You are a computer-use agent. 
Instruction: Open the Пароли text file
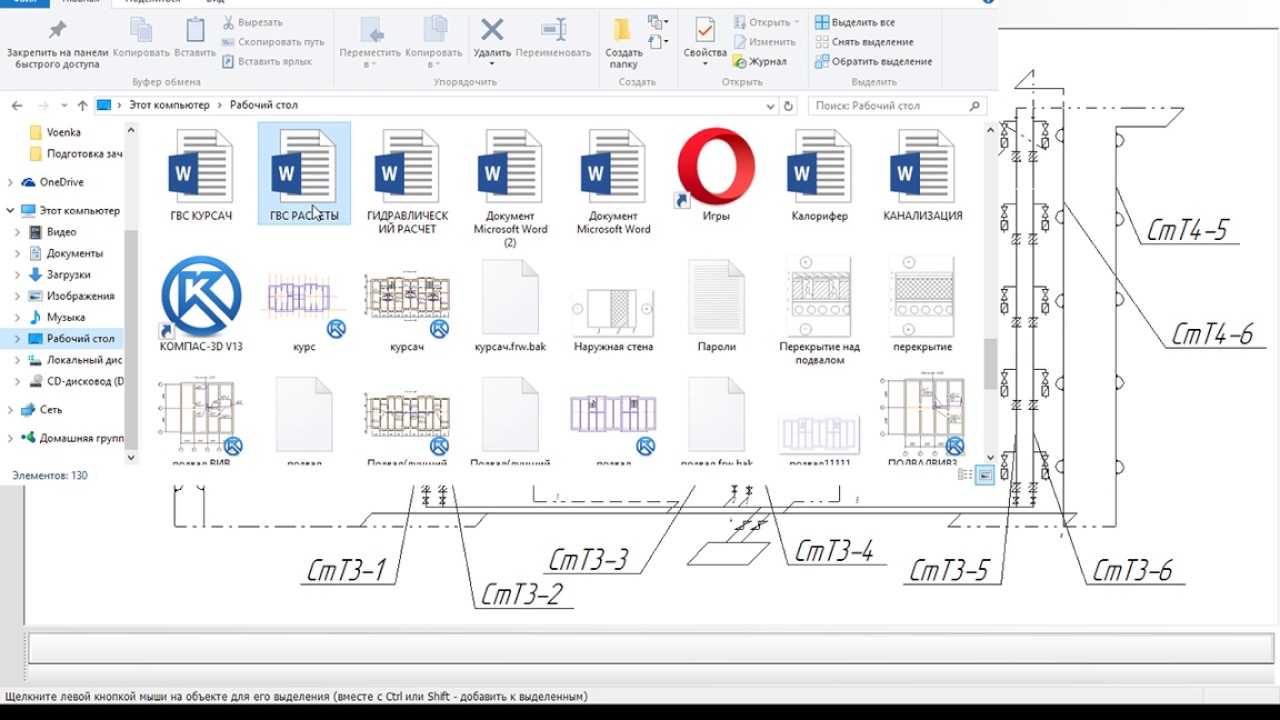pyautogui.click(x=716, y=304)
